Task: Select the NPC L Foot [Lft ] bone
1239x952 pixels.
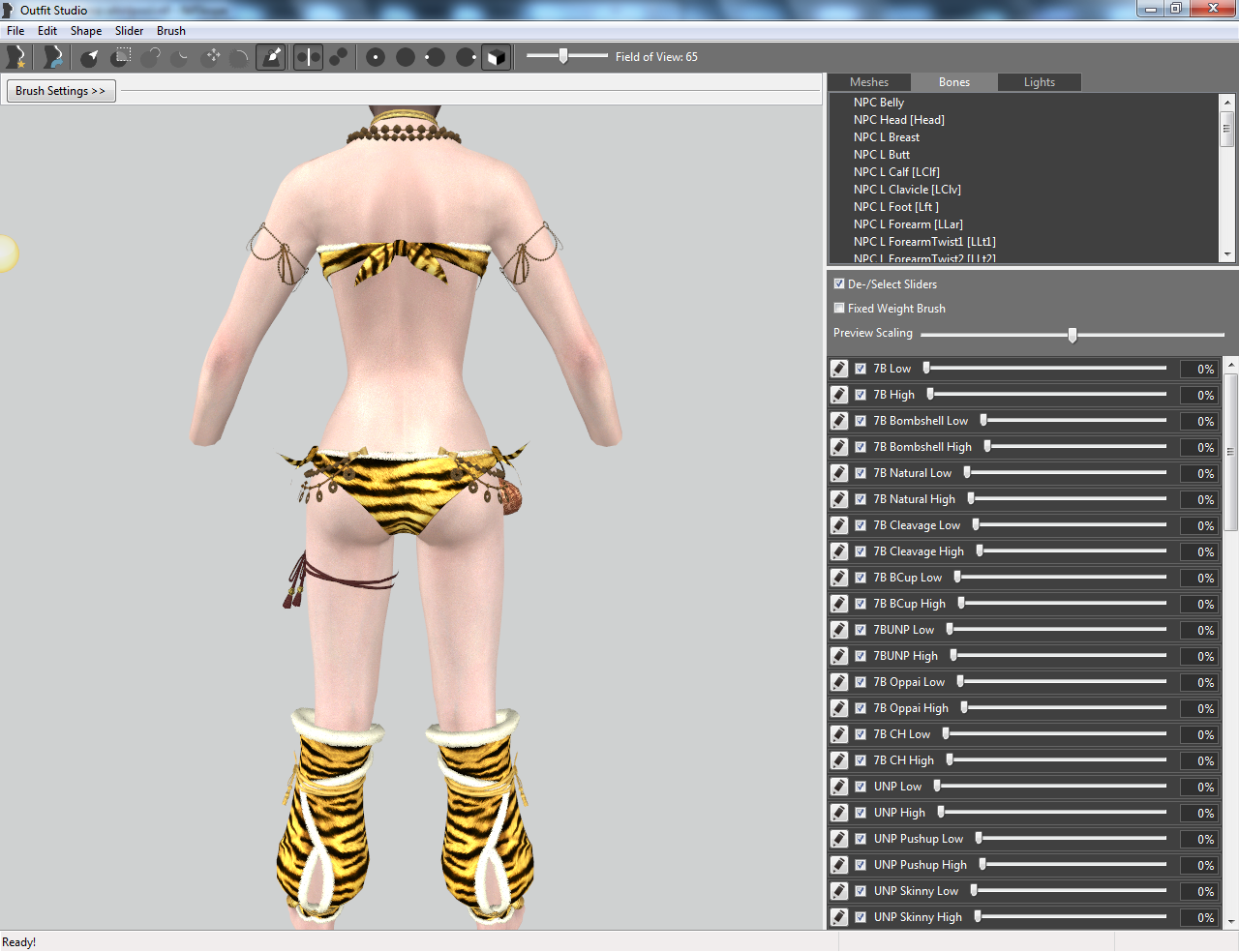Action: tap(896, 207)
